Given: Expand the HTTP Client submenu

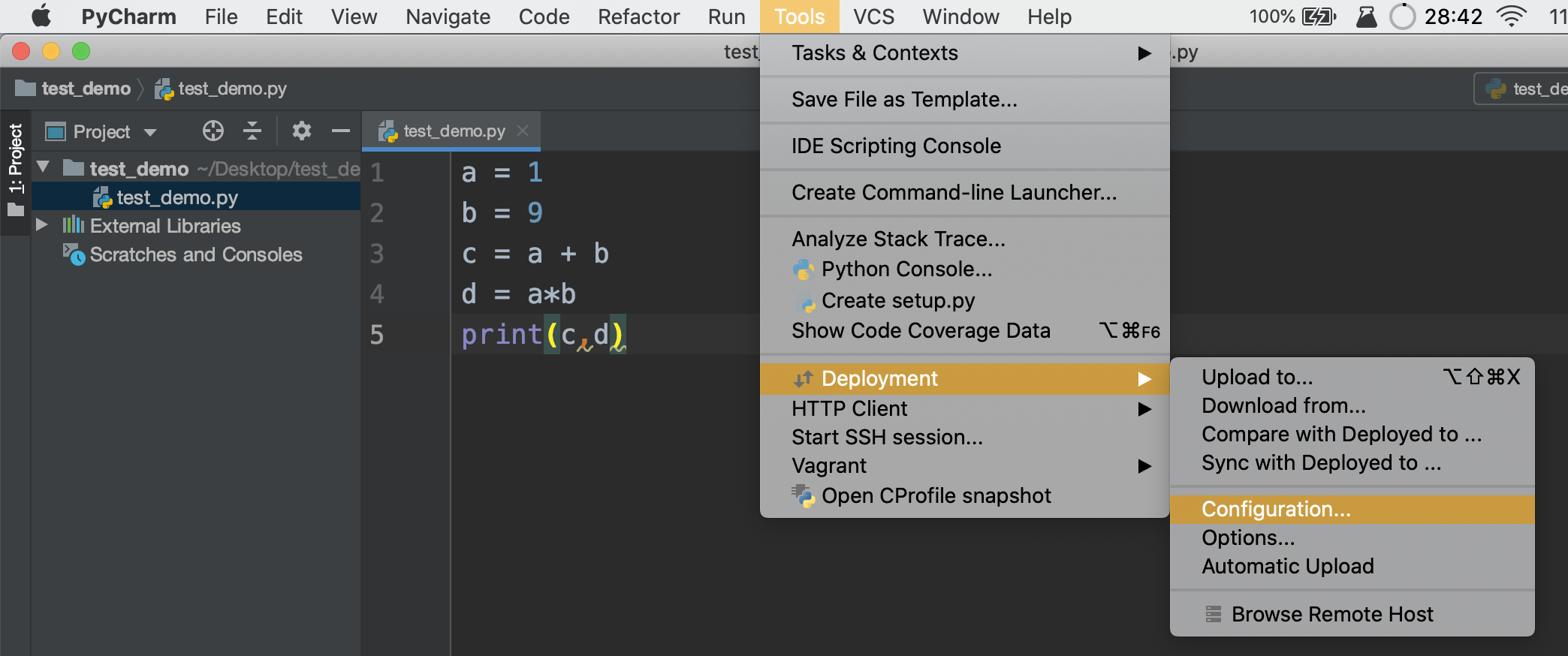Looking at the screenshot, I should [x=965, y=409].
